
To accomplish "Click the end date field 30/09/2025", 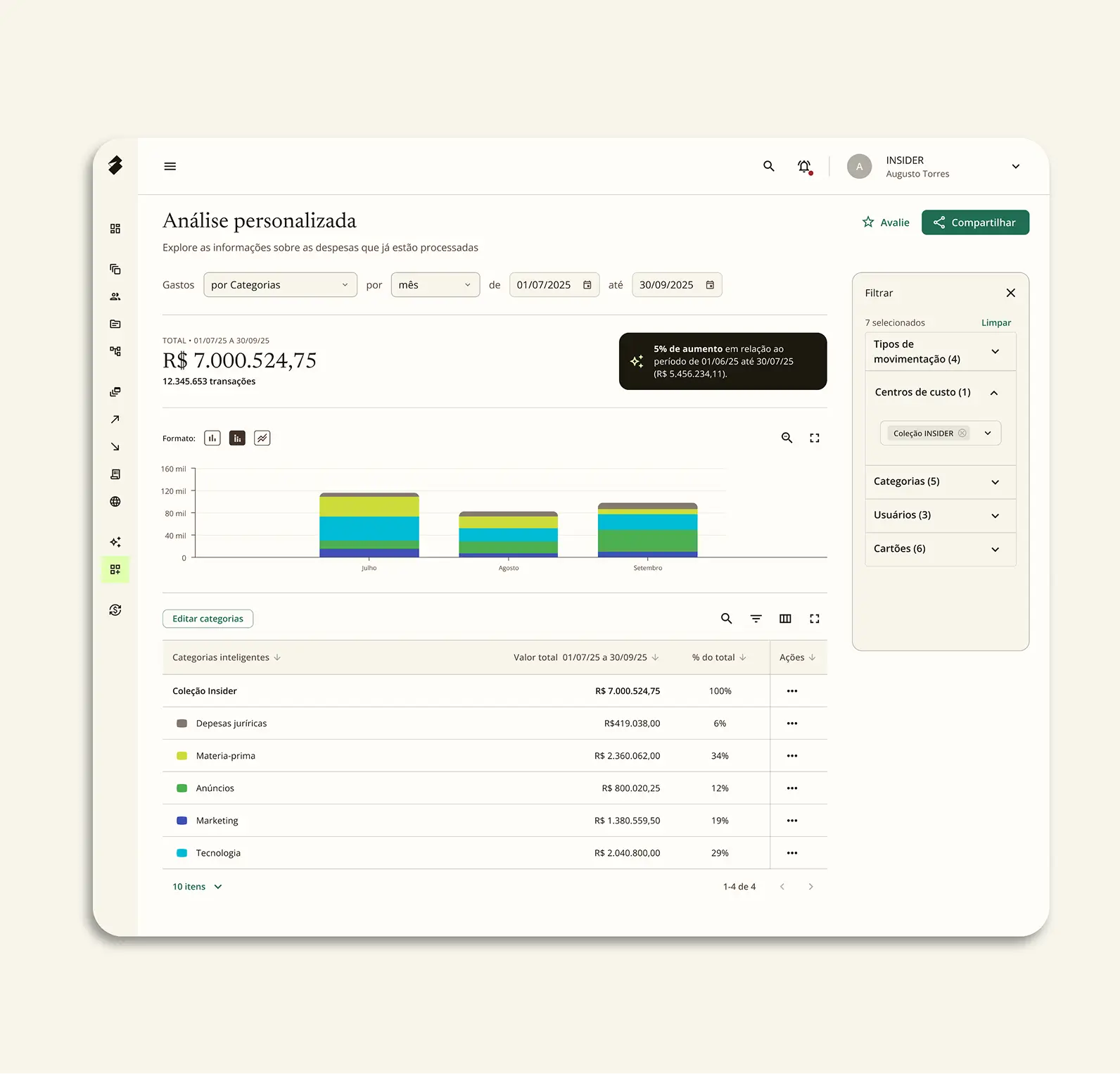I will [677, 285].
